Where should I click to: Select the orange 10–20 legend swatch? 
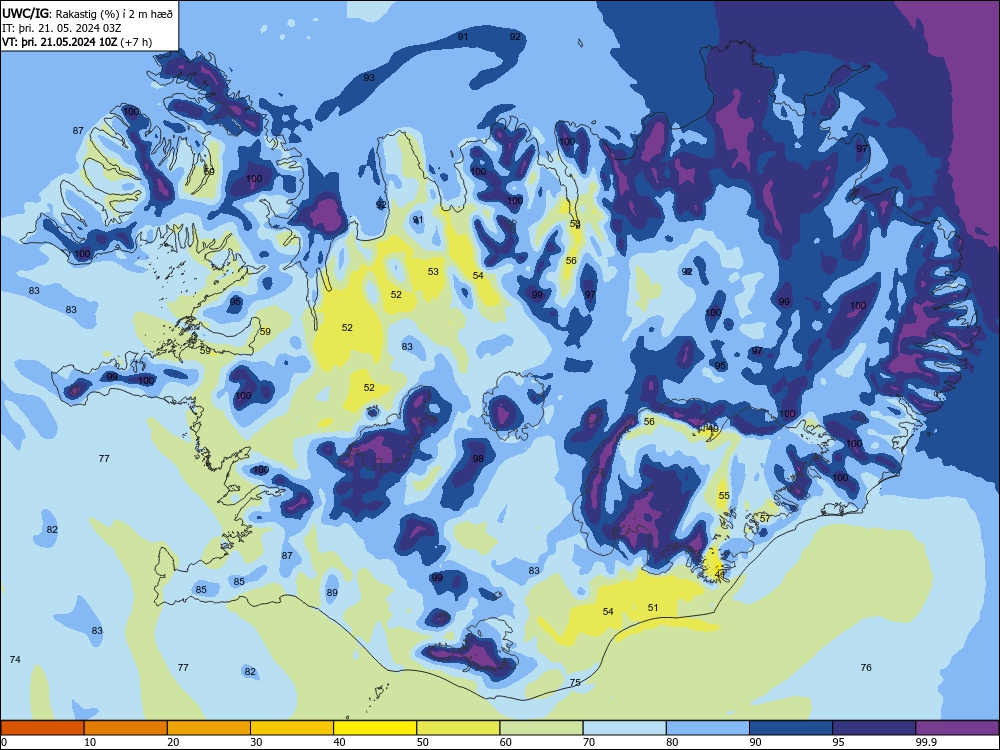(126, 728)
